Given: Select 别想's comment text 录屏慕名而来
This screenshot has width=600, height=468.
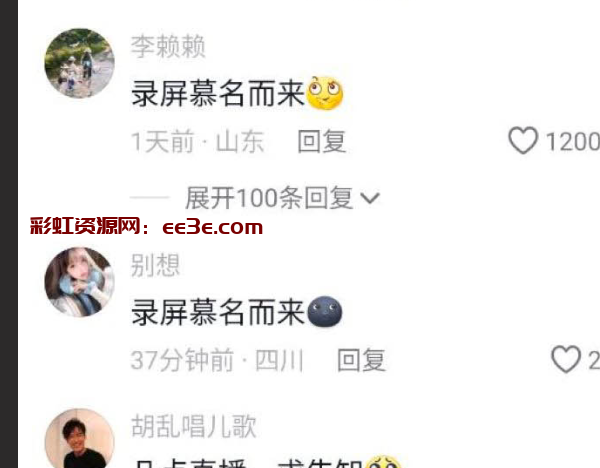Looking at the screenshot, I should (x=217, y=312).
